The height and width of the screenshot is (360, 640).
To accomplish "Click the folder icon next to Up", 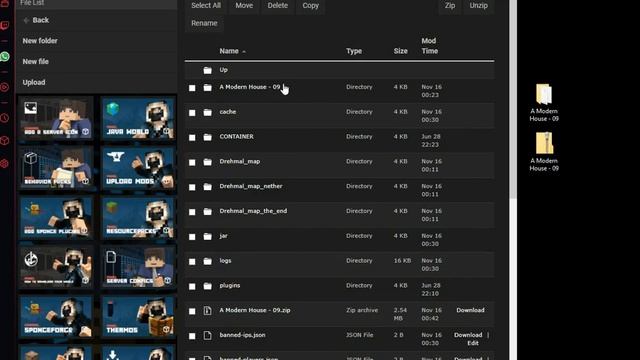I will pyautogui.click(x=207, y=70).
